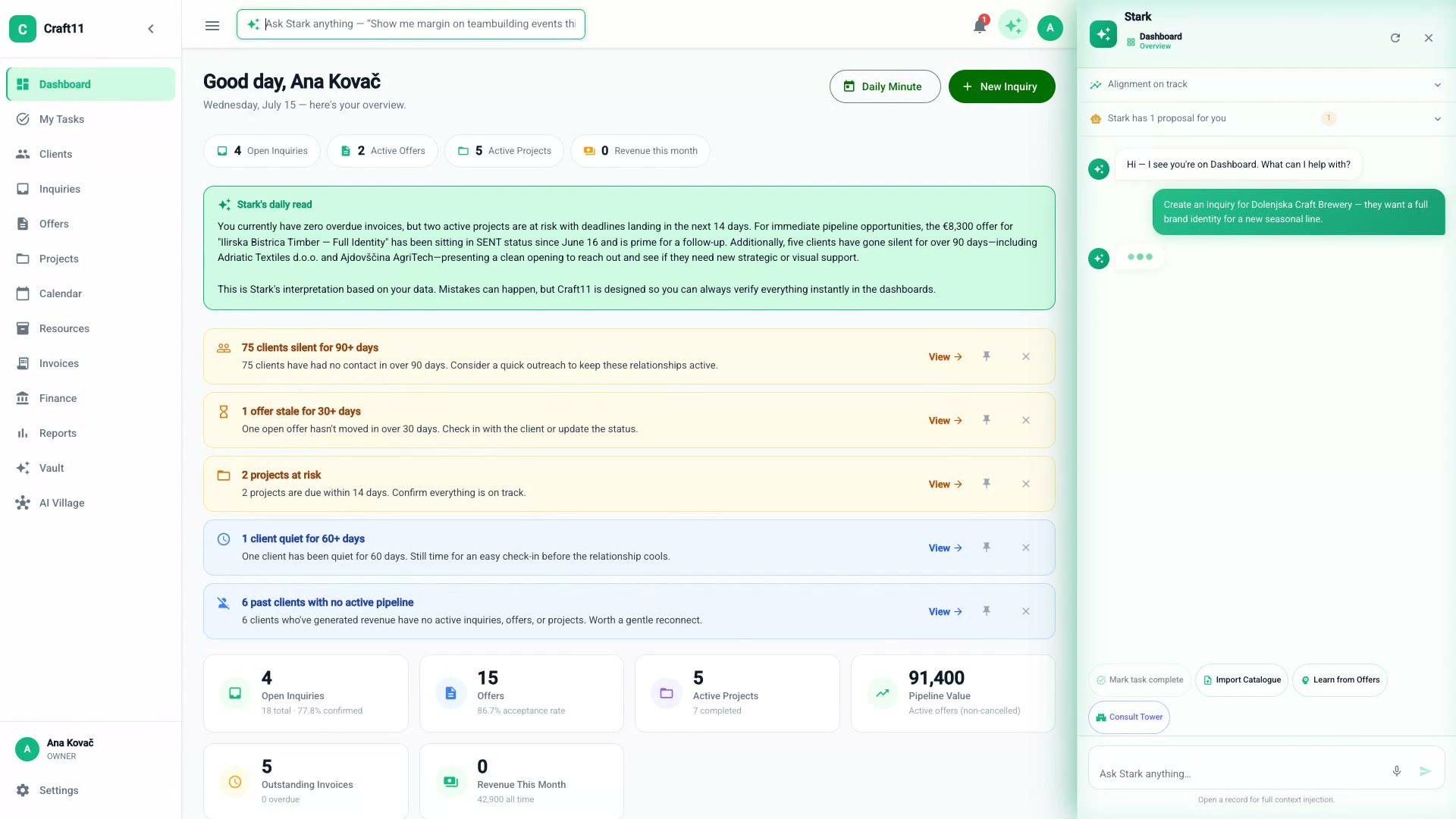Image resolution: width=1456 pixels, height=819 pixels.
Task: Pin the 1 offer stale alert
Action: coord(987,420)
